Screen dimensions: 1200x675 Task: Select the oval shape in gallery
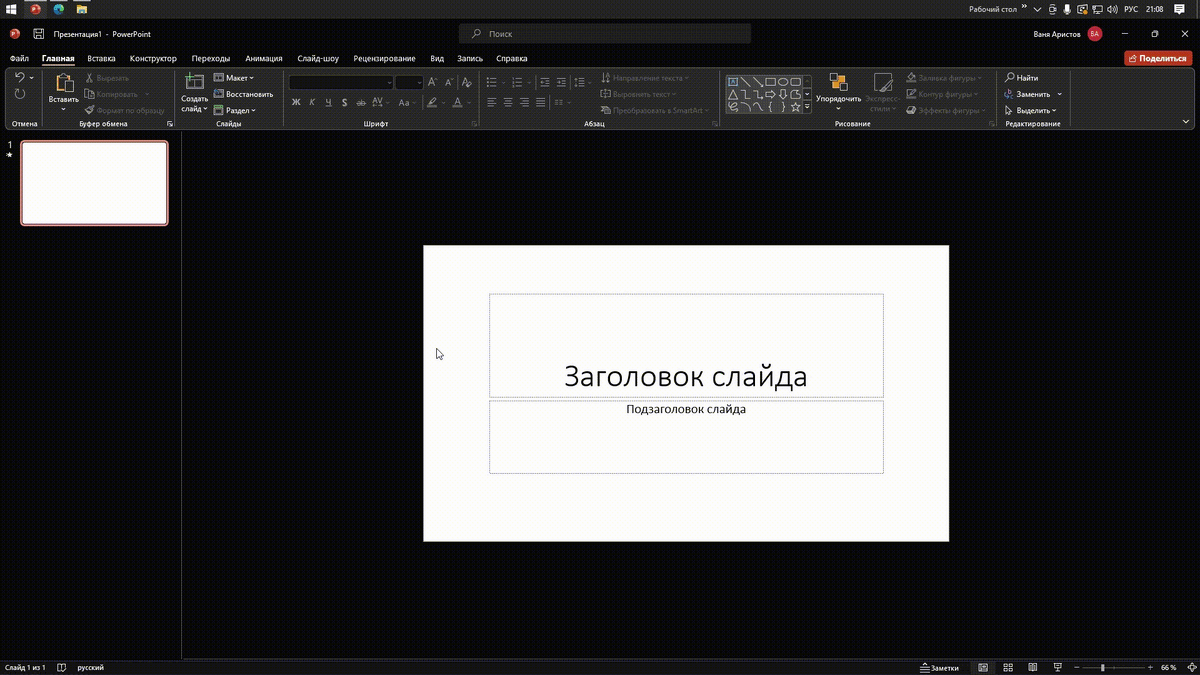(x=783, y=82)
